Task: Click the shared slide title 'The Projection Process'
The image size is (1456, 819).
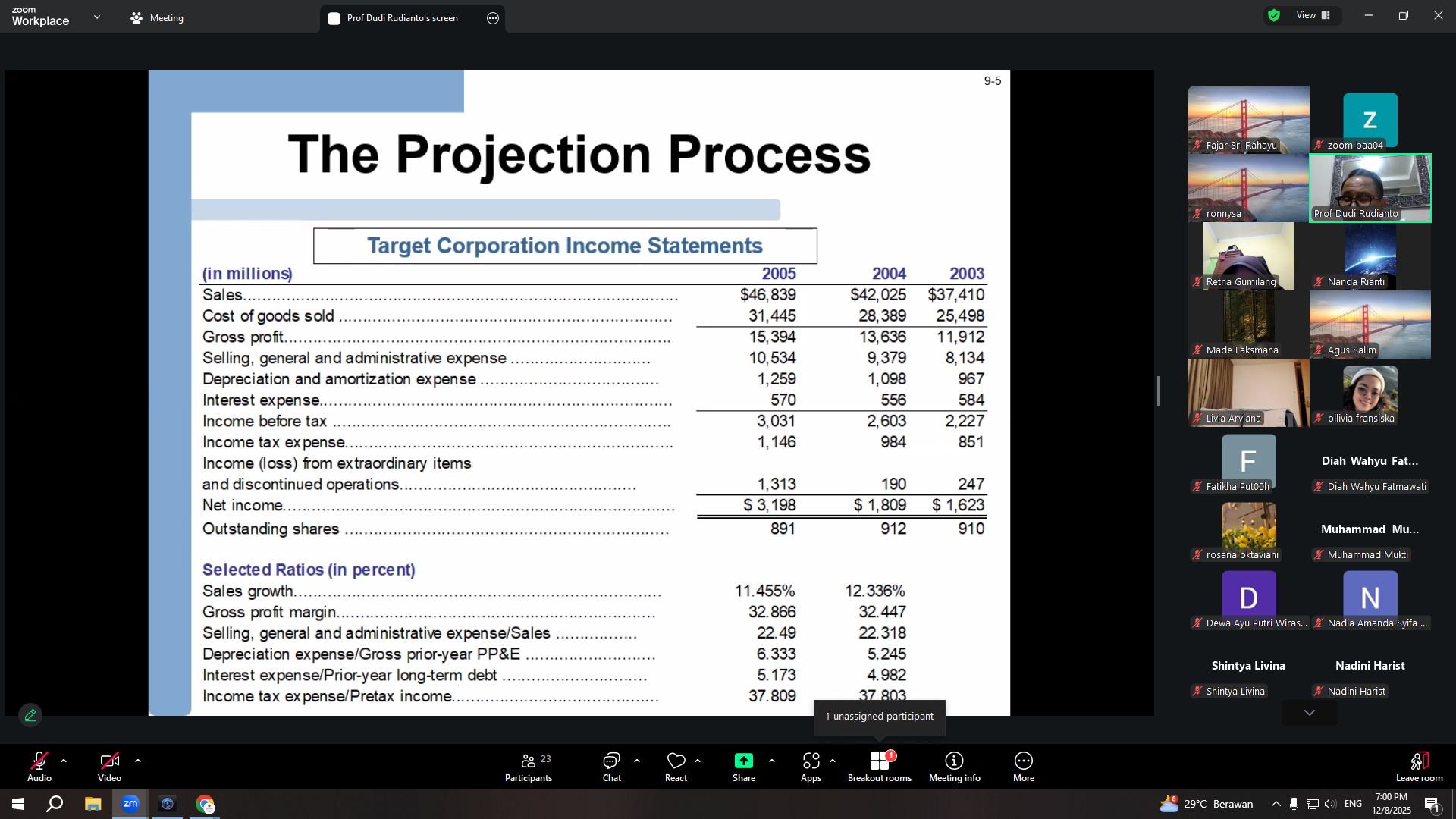Action: click(579, 155)
